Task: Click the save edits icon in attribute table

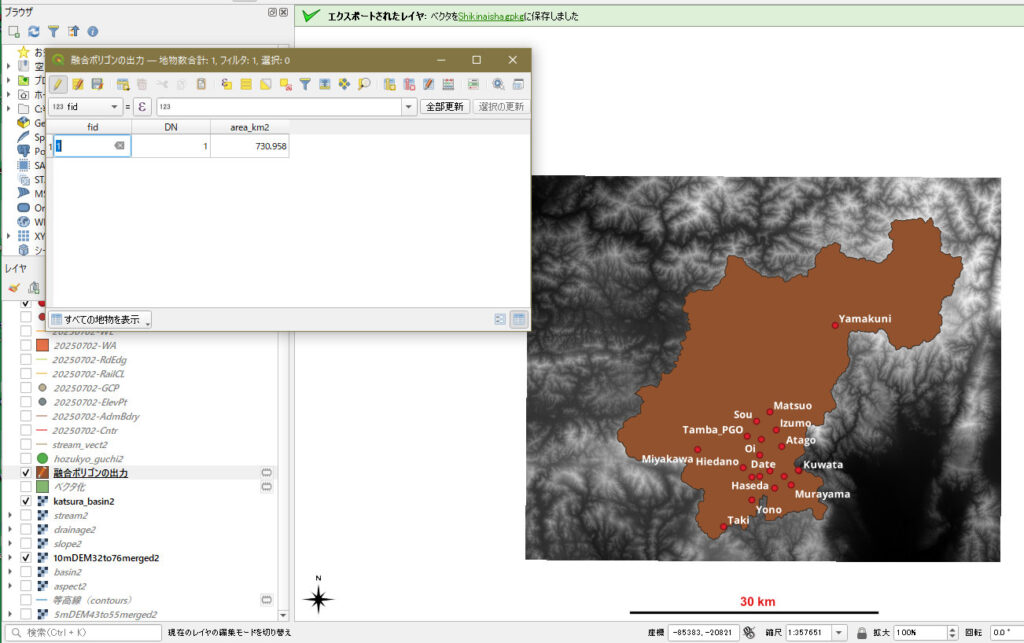Action: [x=97, y=85]
